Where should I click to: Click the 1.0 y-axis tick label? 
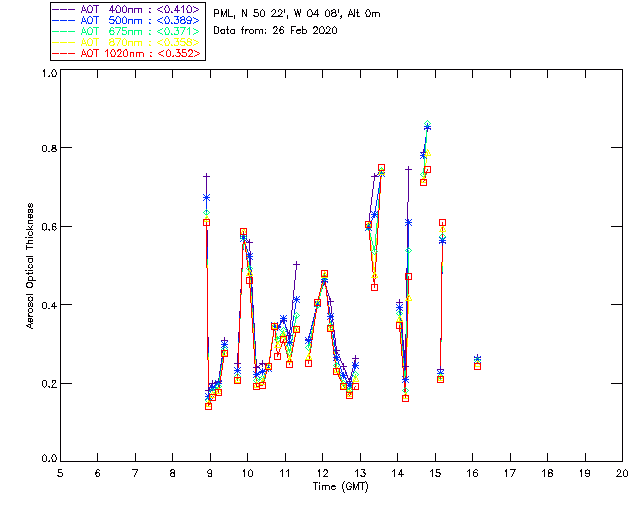pyautogui.click(x=49, y=73)
